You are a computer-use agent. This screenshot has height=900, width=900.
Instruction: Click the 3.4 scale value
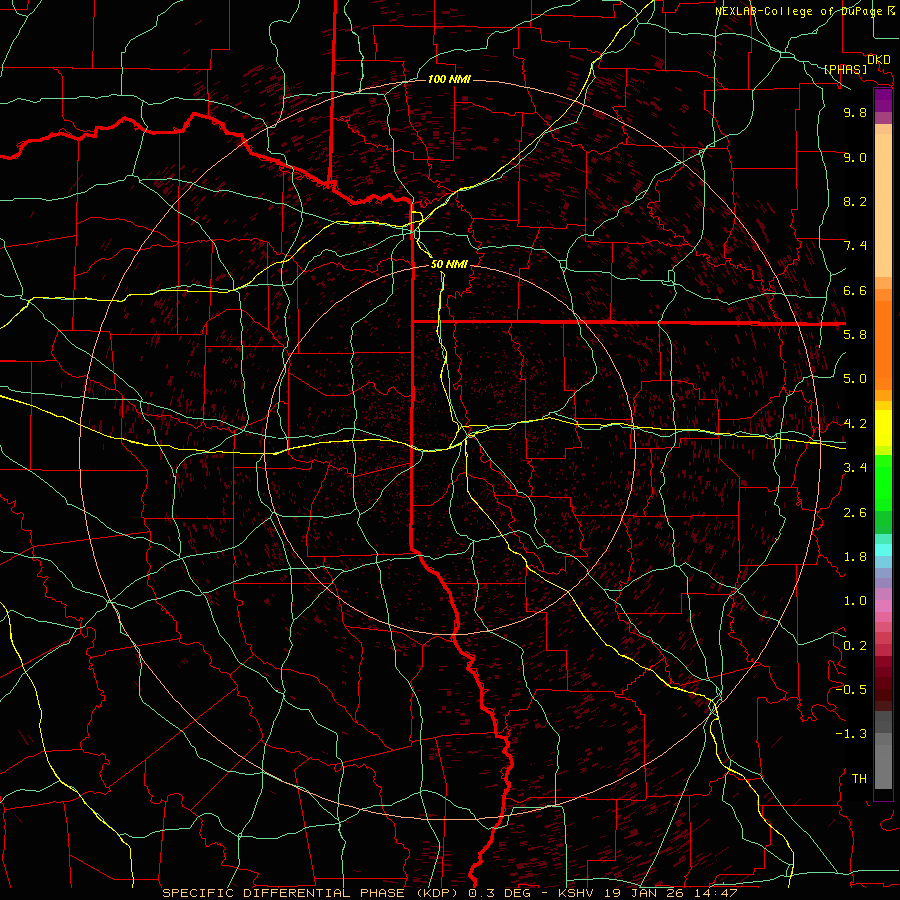tap(855, 468)
